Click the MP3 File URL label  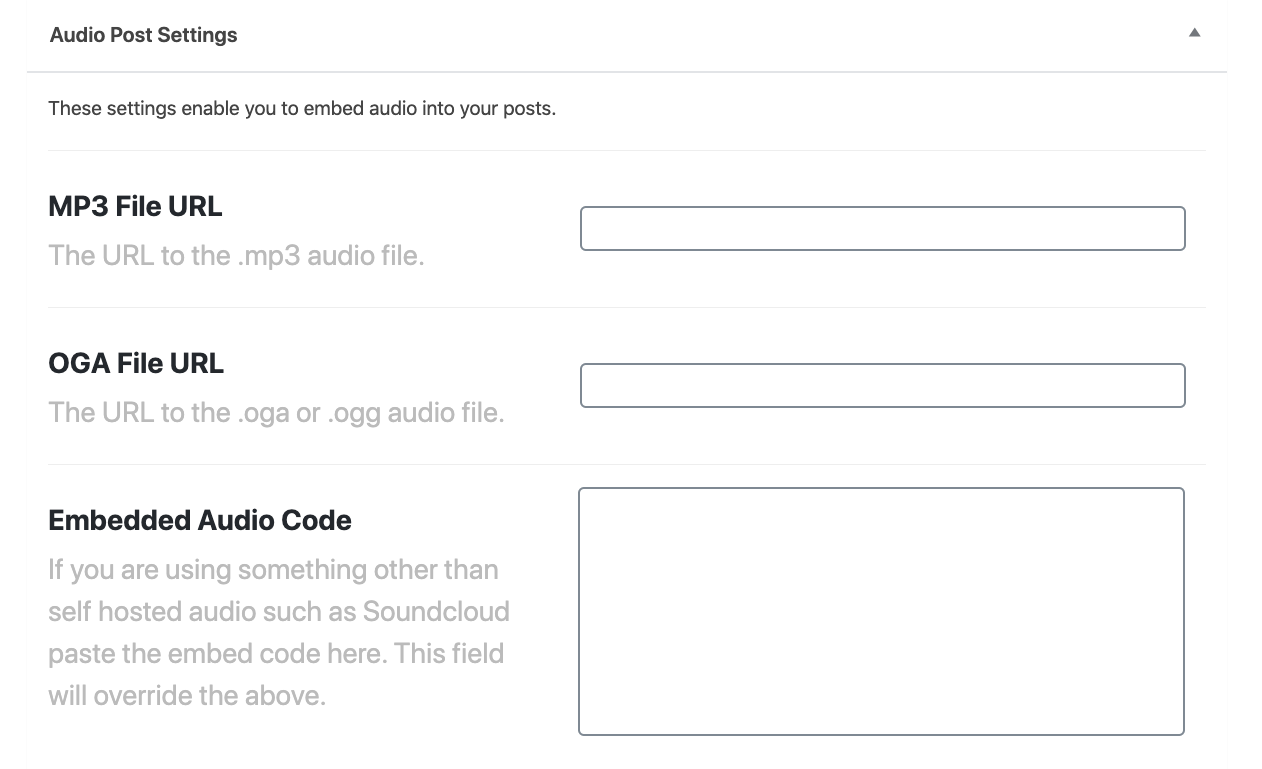[x=135, y=206]
